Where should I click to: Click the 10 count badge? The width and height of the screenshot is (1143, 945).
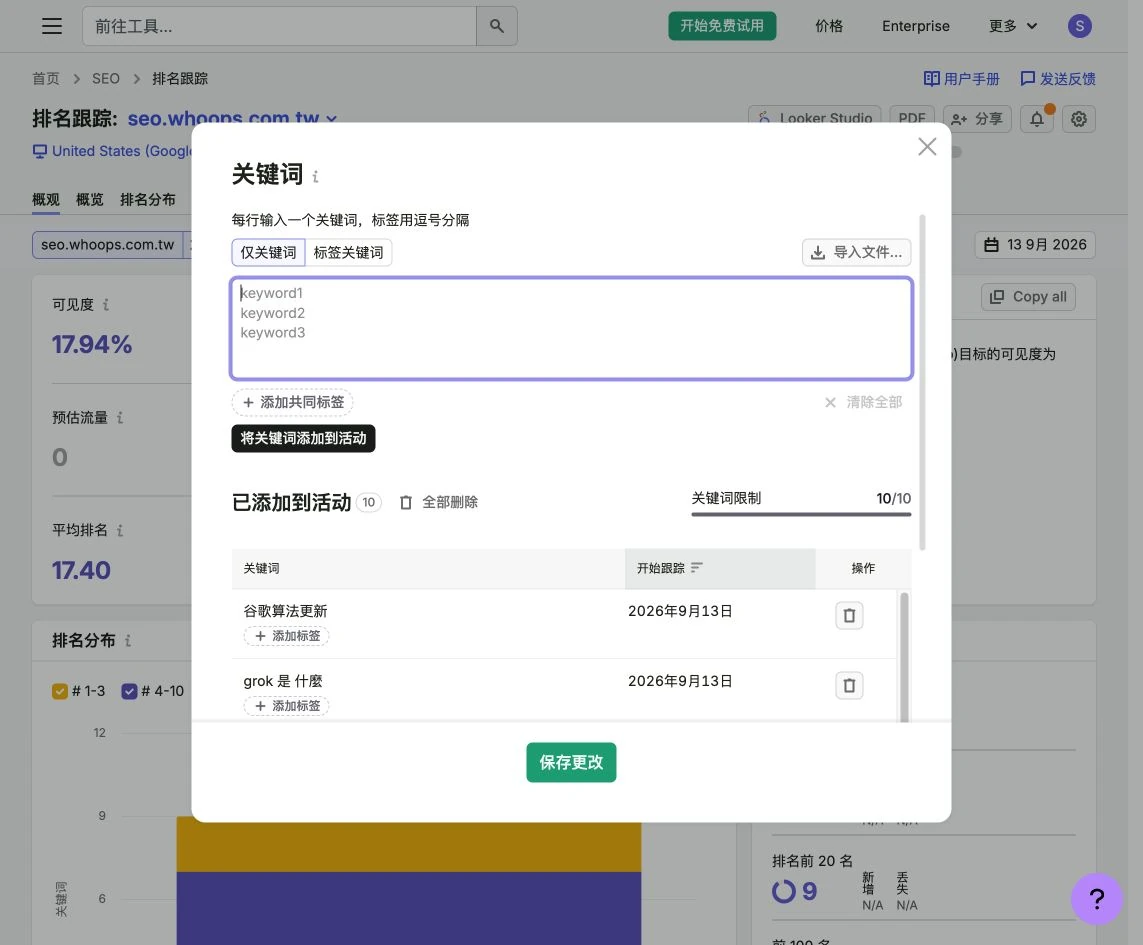(369, 502)
